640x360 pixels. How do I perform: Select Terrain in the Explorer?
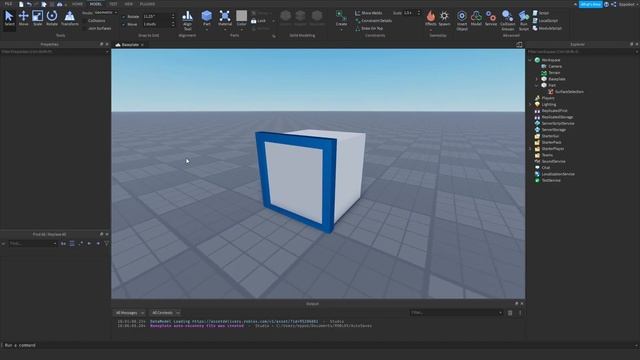[x=554, y=73]
